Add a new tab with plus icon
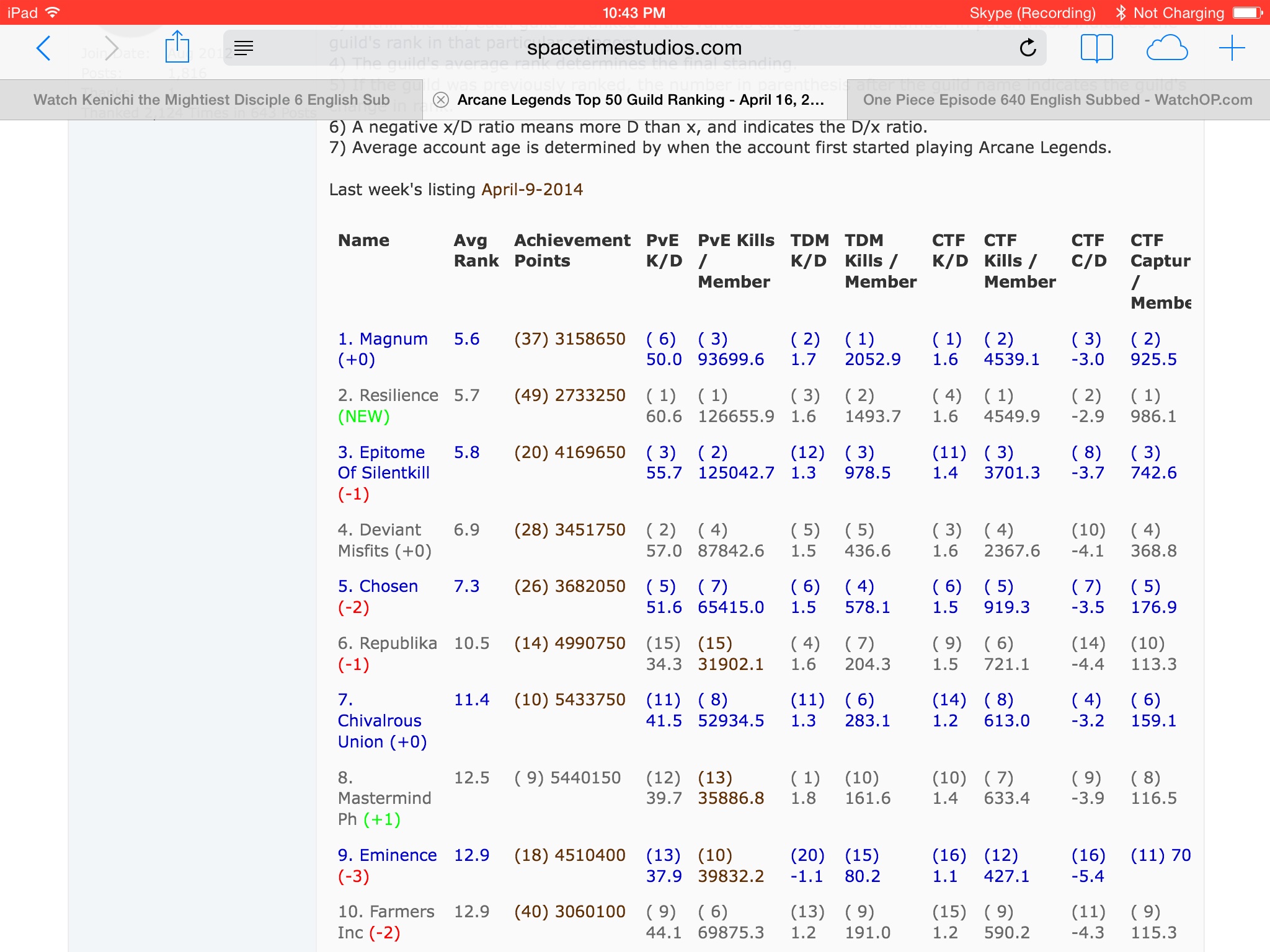 1232,48
